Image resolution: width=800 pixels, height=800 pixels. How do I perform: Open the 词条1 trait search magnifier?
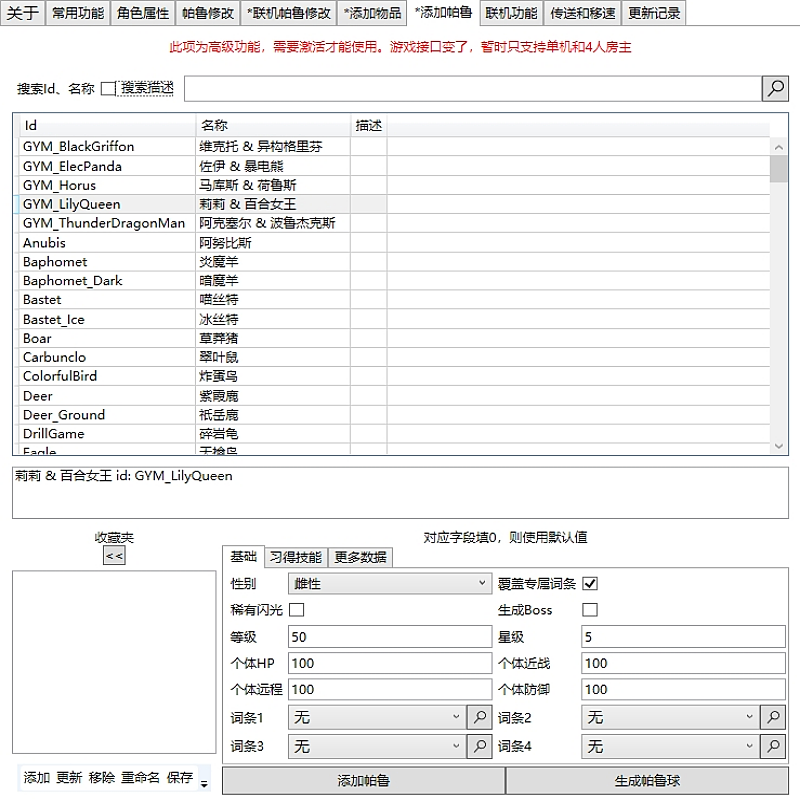[478, 717]
